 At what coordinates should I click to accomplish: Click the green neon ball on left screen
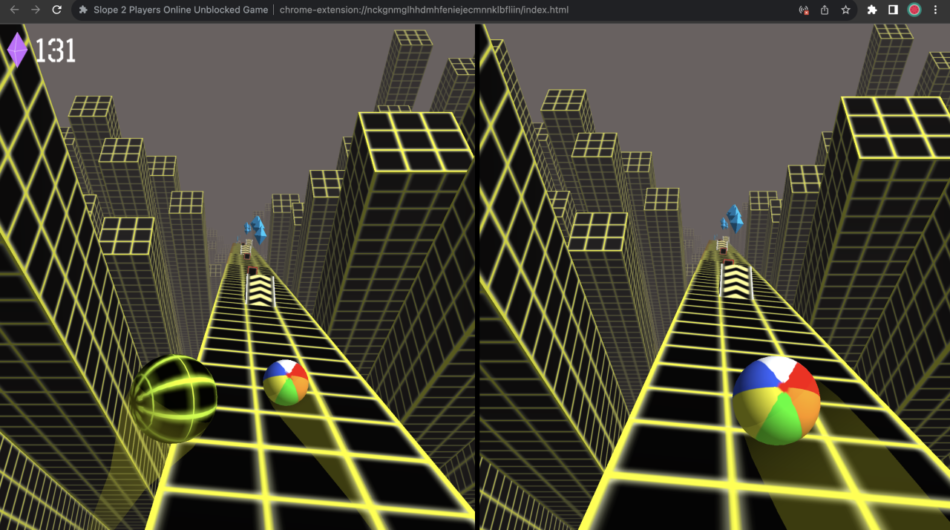173,397
